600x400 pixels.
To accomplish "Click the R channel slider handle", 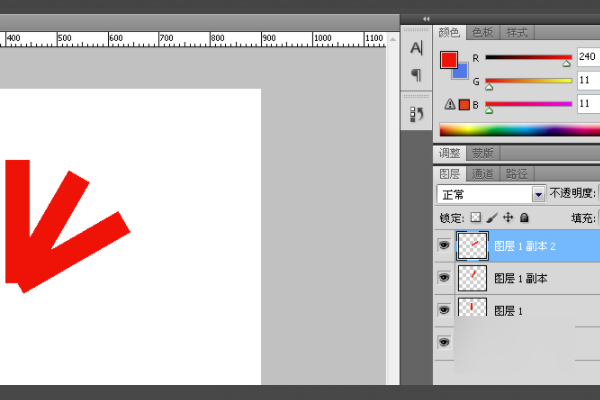I will point(567,64).
